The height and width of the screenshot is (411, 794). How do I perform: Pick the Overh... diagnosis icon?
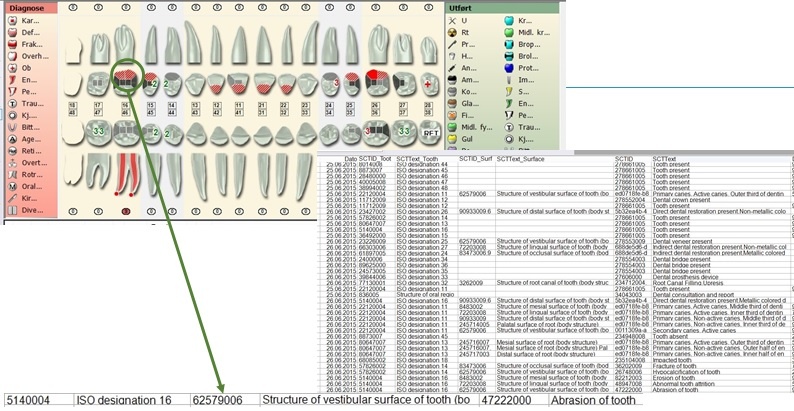(x=13, y=56)
